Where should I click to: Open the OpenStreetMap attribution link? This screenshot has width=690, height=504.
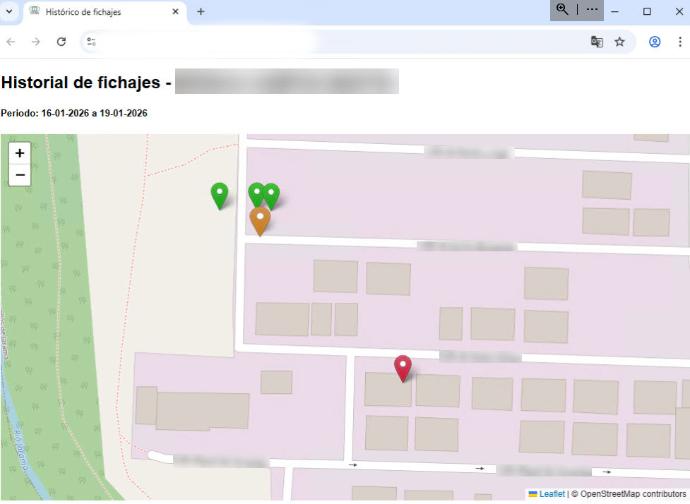[617, 494]
